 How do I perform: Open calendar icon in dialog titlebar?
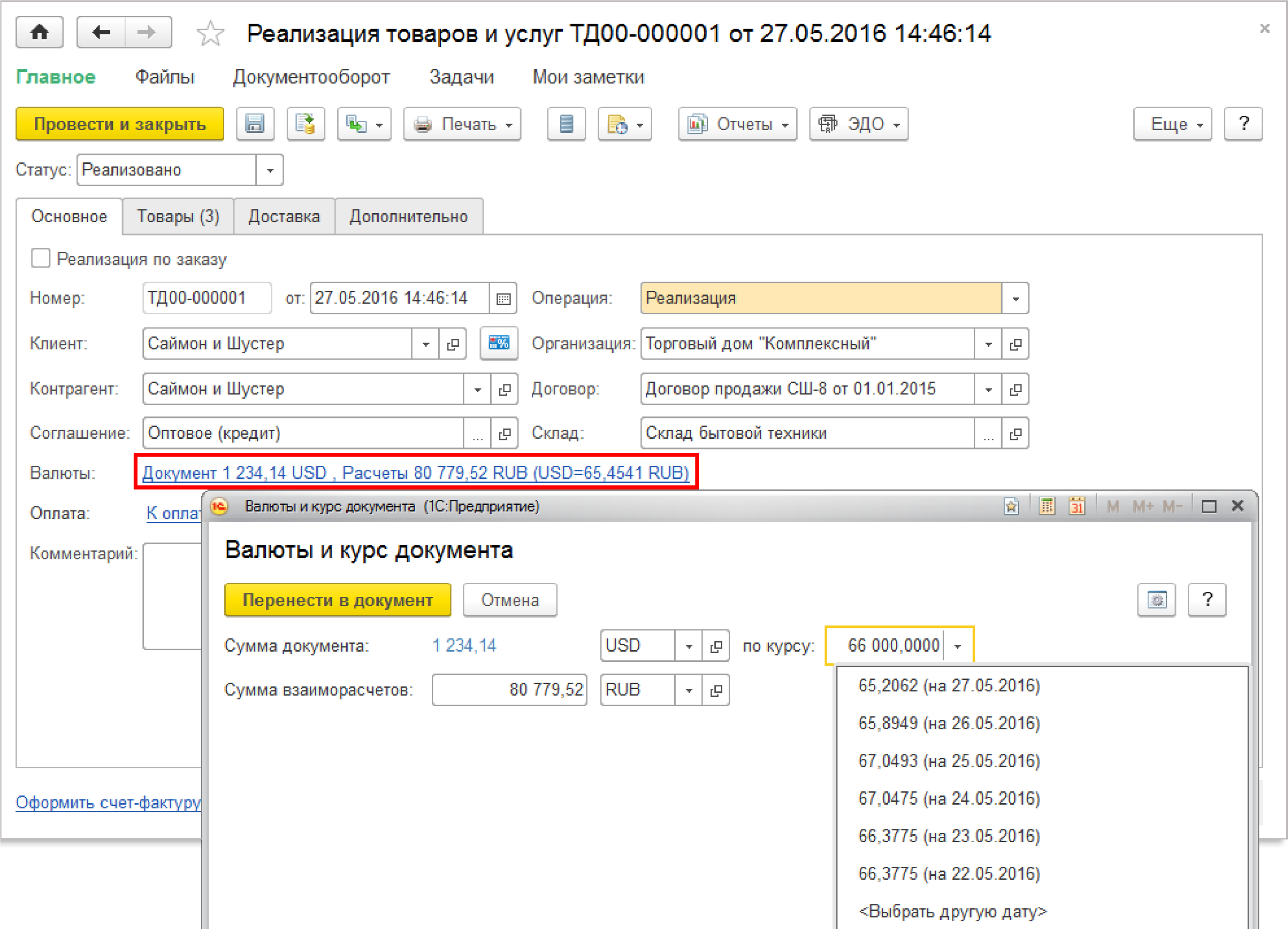pyautogui.click(x=1077, y=506)
